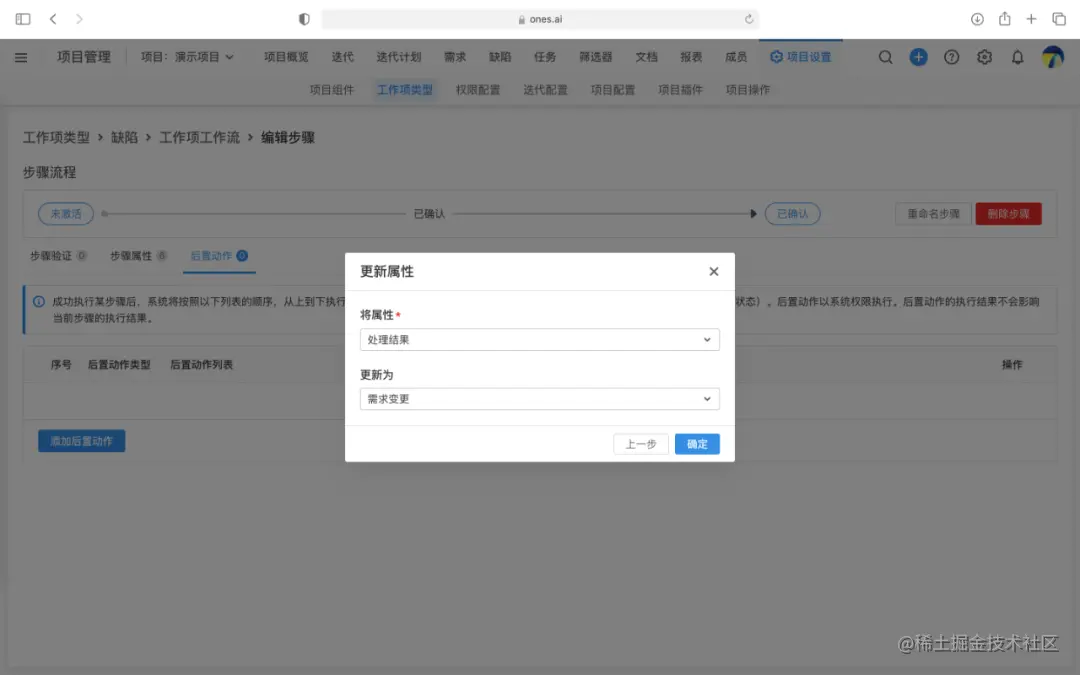
Task: Open the hamburger menu icon
Action: (x=21, y=57)
